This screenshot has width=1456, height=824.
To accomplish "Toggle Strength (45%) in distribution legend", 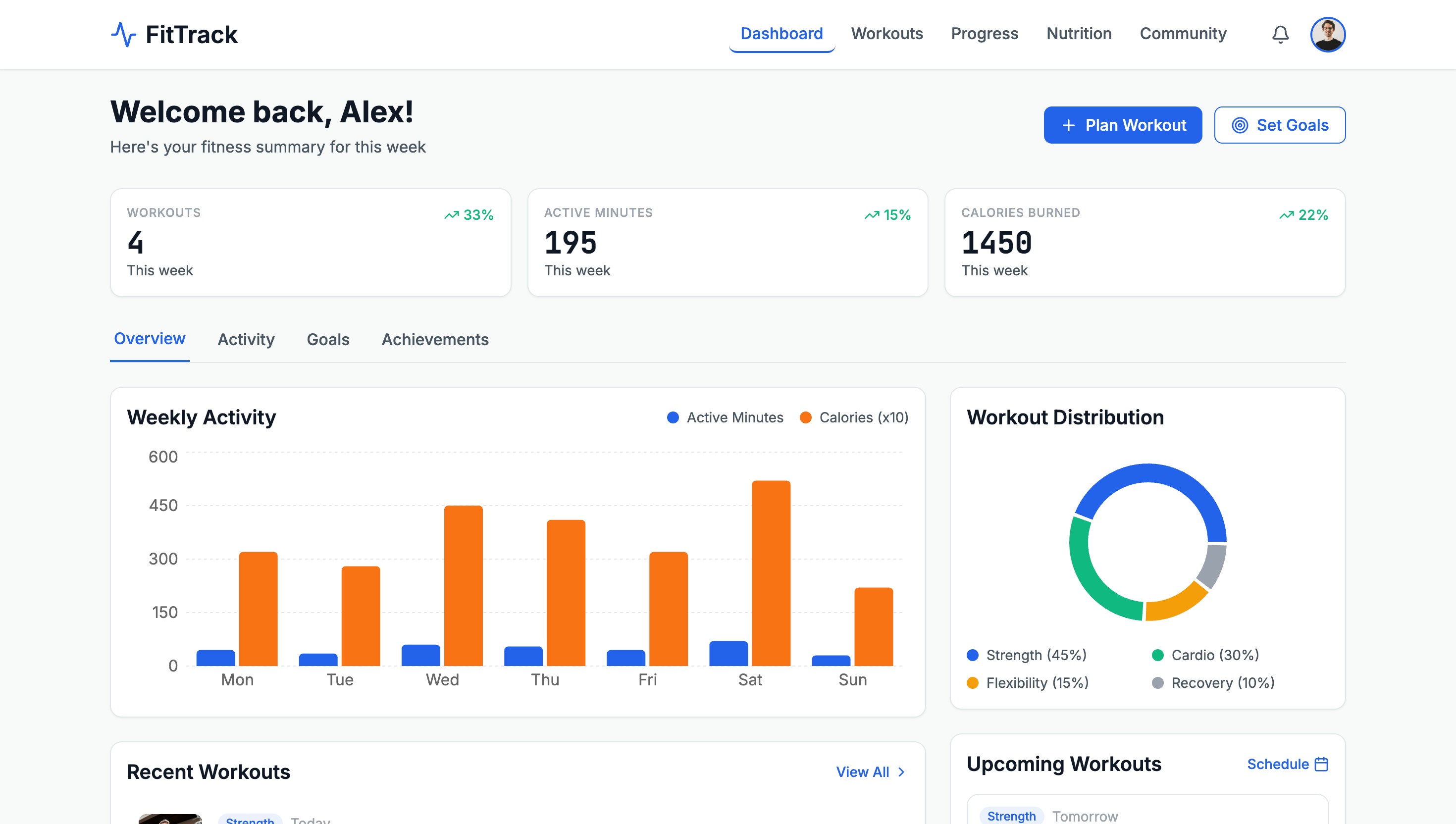I will 1027,655.
